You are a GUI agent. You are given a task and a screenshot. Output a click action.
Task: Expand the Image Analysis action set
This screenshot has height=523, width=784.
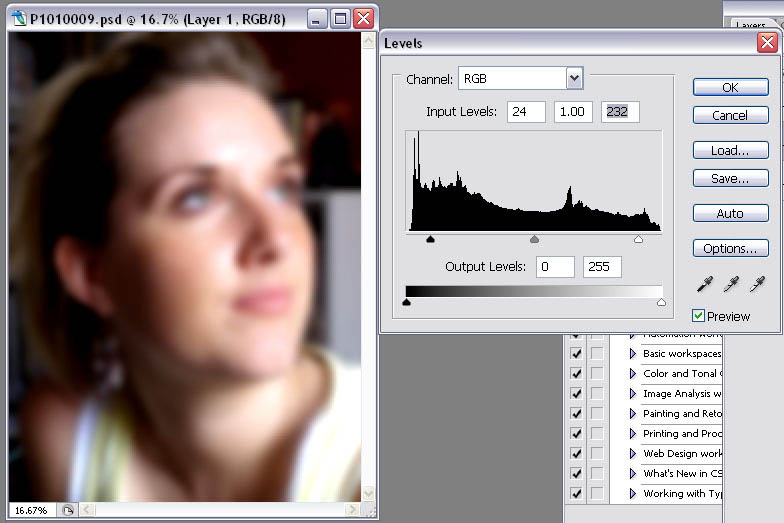632,394
